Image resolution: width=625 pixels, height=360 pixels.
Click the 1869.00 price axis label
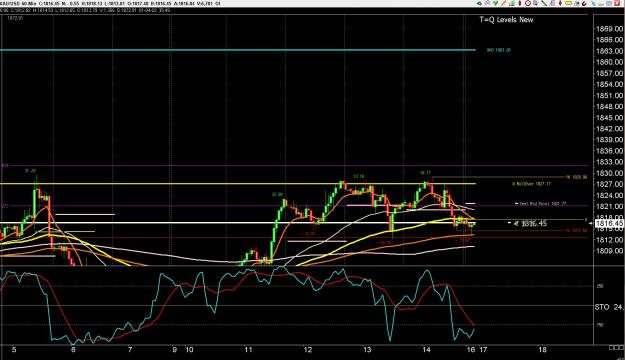click(x=609, y=29)
